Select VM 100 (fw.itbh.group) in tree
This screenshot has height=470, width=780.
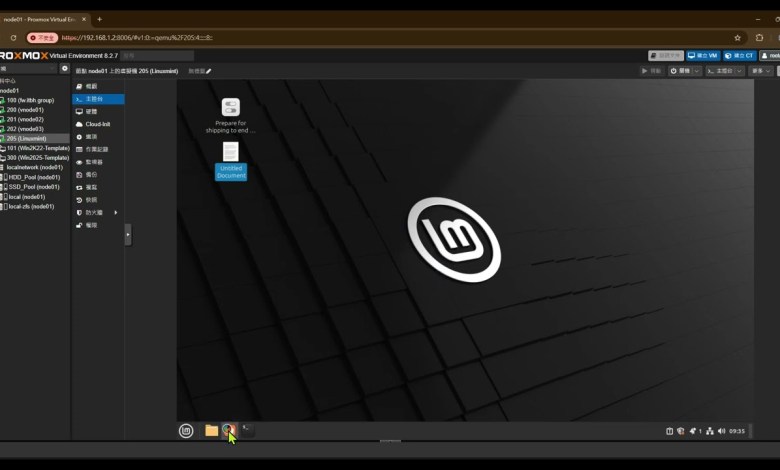pos(35,100)
